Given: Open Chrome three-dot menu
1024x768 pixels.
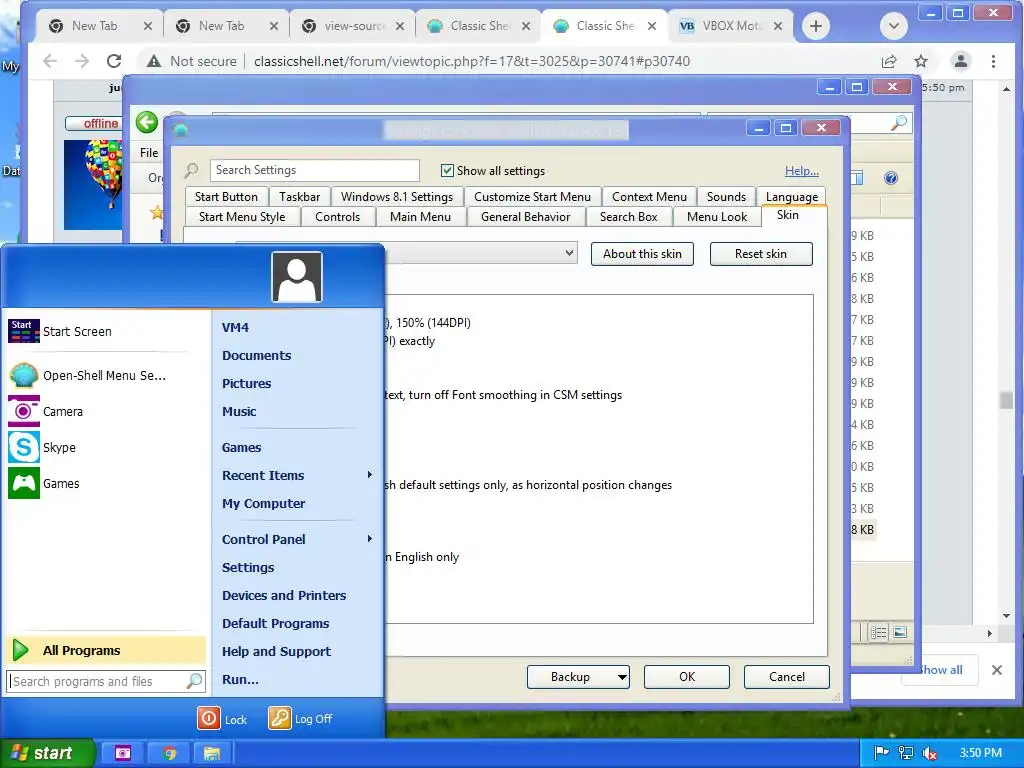Looking at the screenshot, I should 993,61.
